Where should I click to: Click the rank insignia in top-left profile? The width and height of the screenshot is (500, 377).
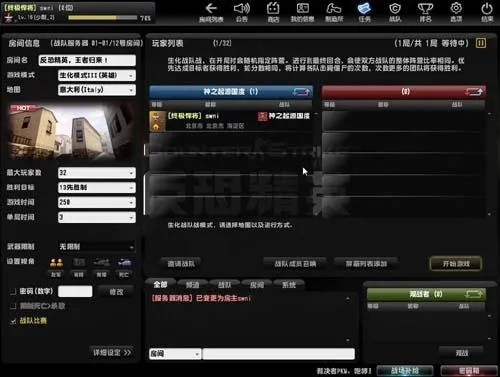[x=8, y=17]
